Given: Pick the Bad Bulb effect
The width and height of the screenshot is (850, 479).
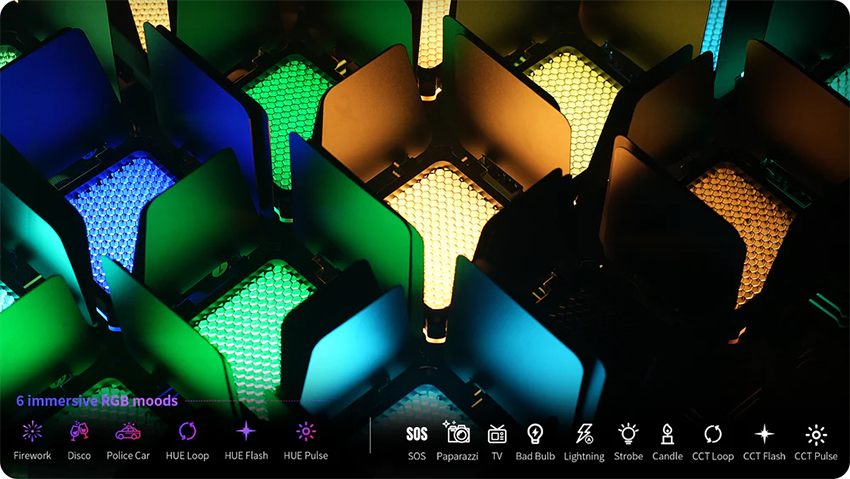Looking at the screenshot, I should pos(535,433).
